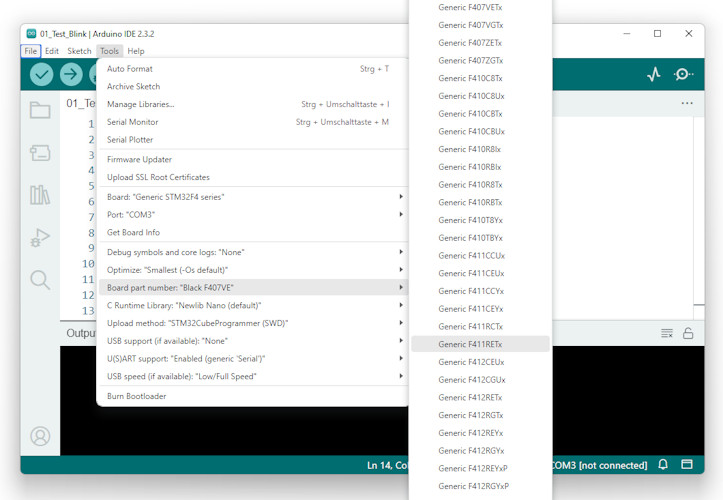Open the Edit menu
Image resolution: width=723 pixels, height=500 pixels.
coord(52,51)
